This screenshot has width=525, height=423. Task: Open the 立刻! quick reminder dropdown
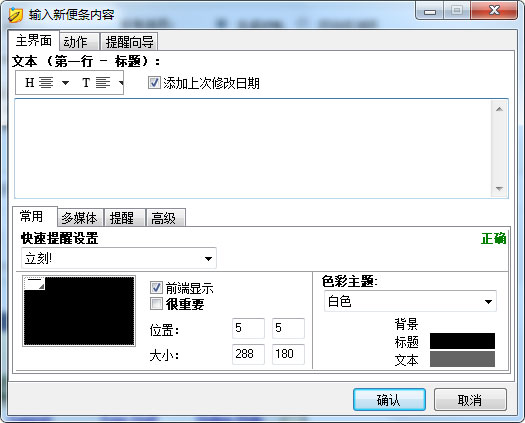point(119,258)
